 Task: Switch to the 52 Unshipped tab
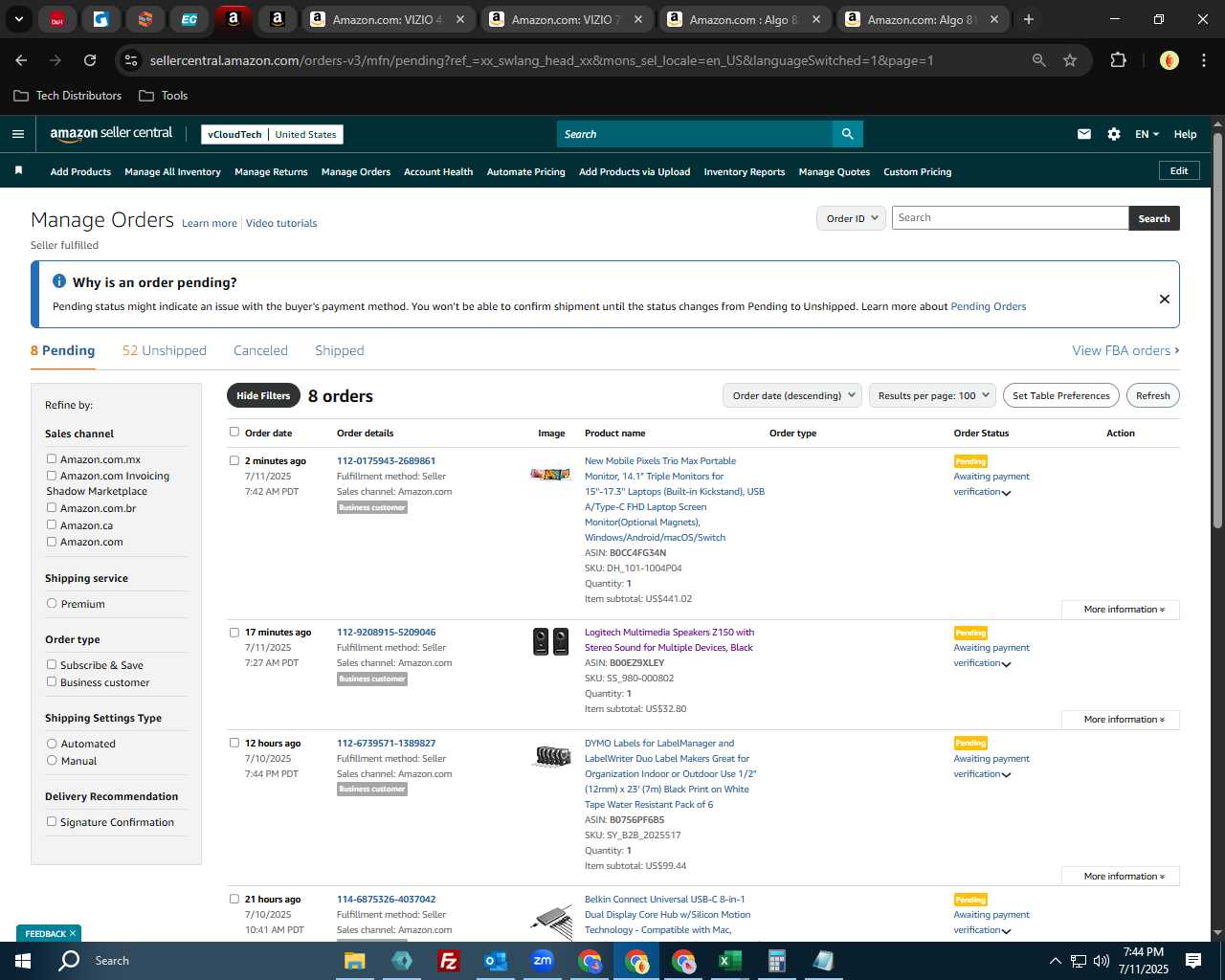(165, 350)
